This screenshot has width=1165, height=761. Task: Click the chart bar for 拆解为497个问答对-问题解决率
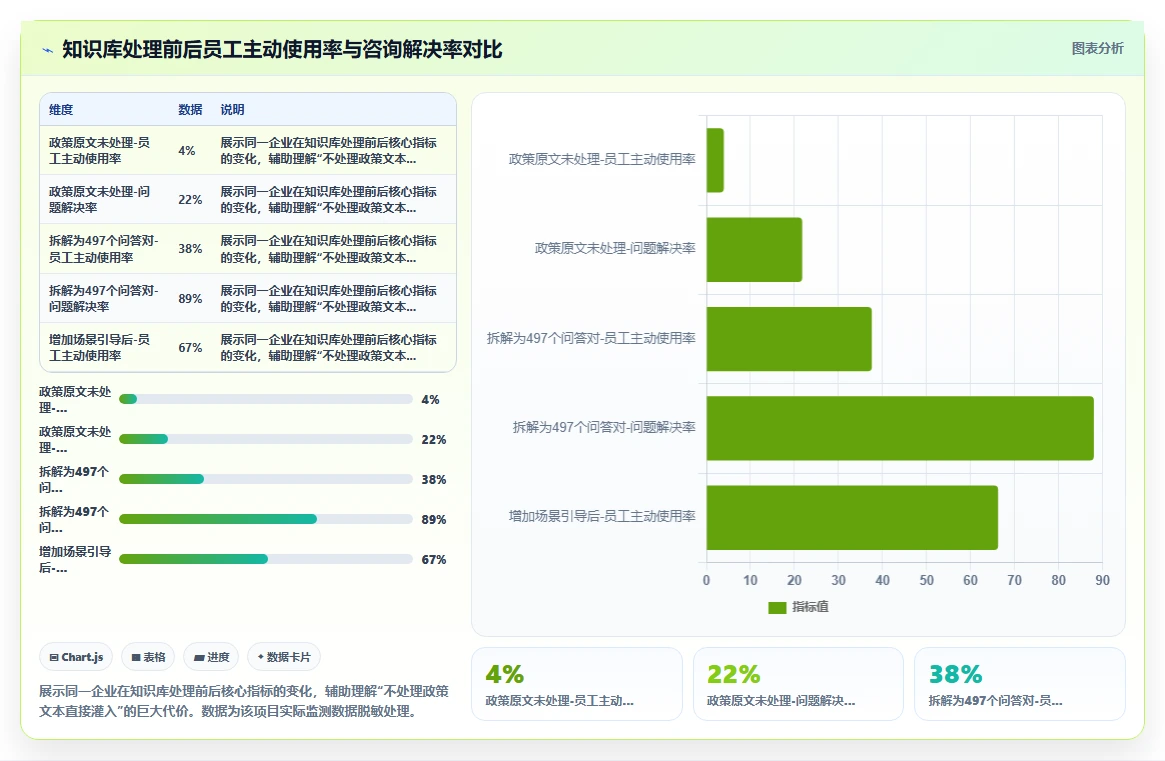(x=900, y=428)
